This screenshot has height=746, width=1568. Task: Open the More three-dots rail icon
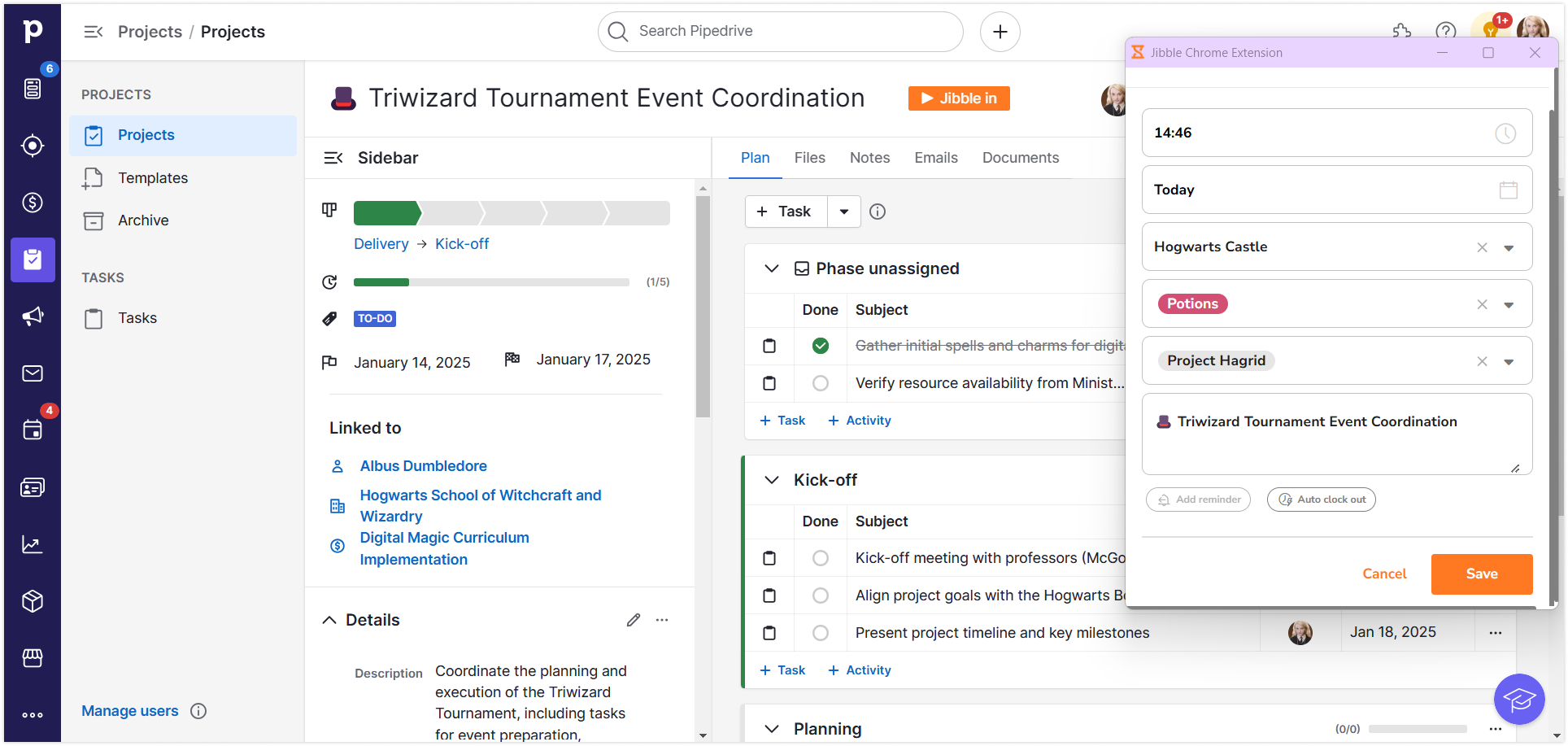pos(33,715)
